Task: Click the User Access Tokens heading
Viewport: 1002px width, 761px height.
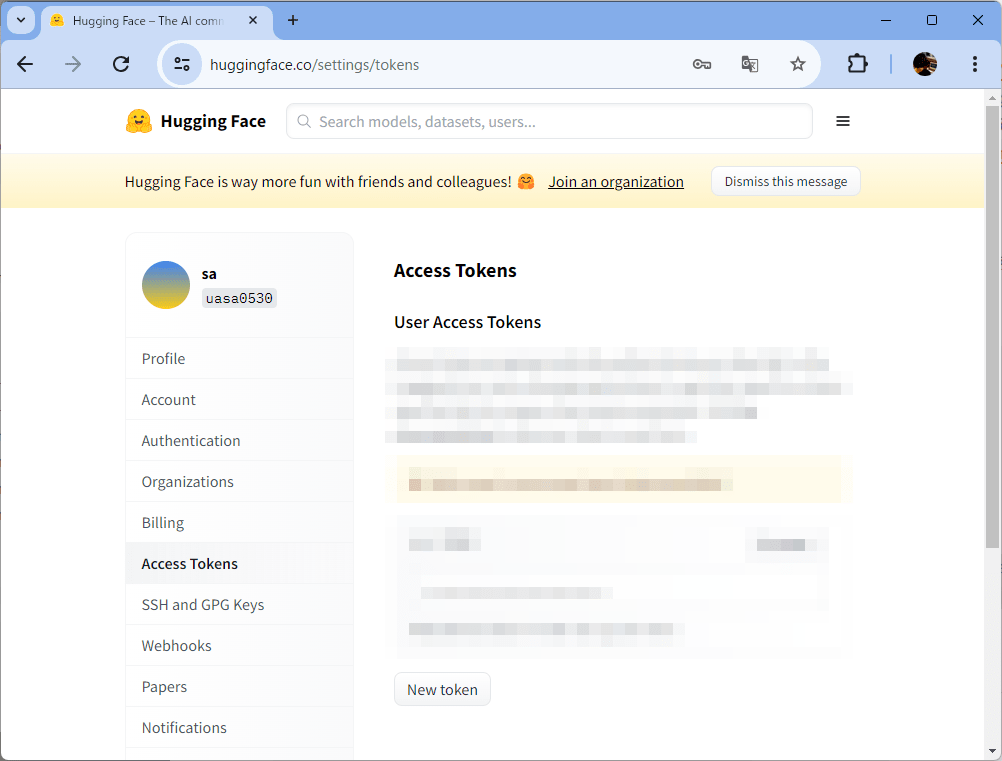Action: [x=467, y=322]
